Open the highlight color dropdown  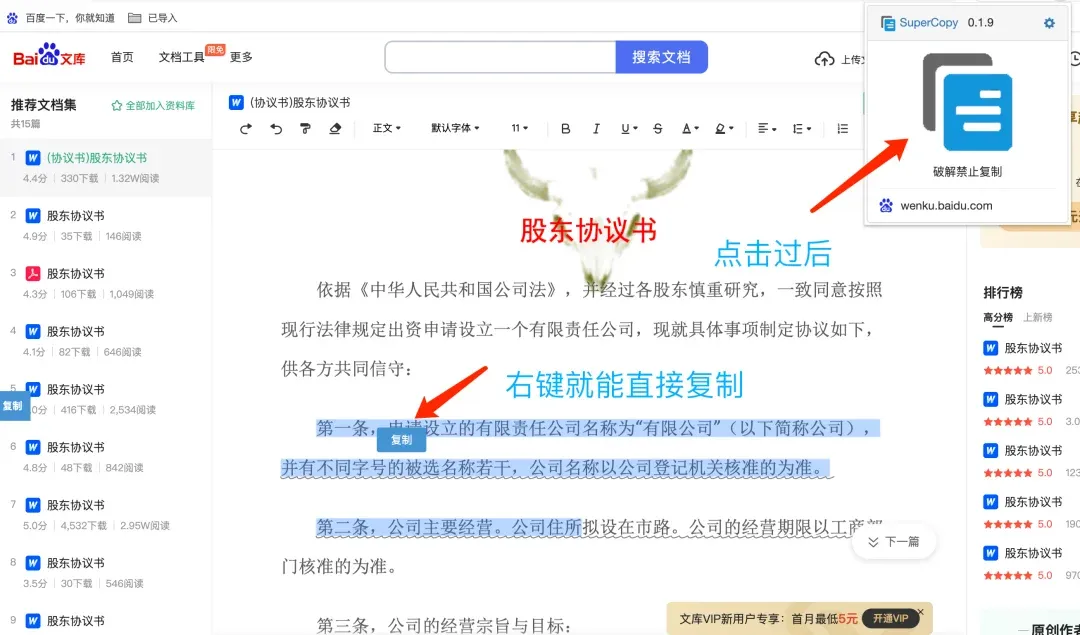click(x=723, y=129)
